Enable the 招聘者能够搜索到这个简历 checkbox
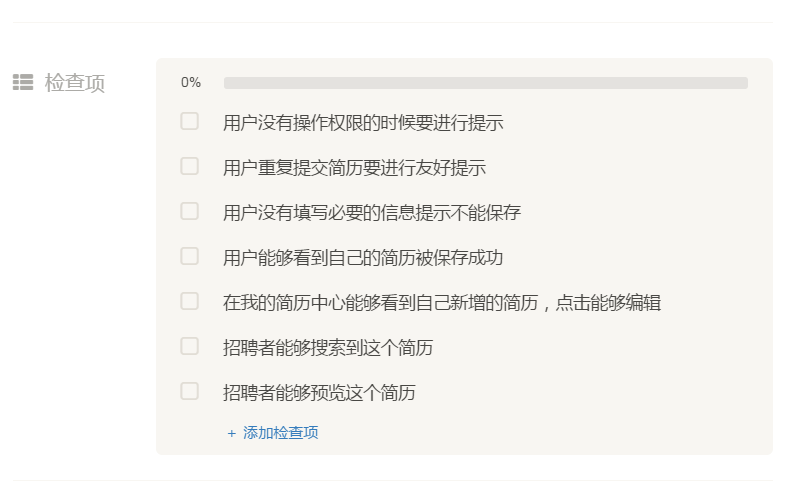 coord(189,347)
